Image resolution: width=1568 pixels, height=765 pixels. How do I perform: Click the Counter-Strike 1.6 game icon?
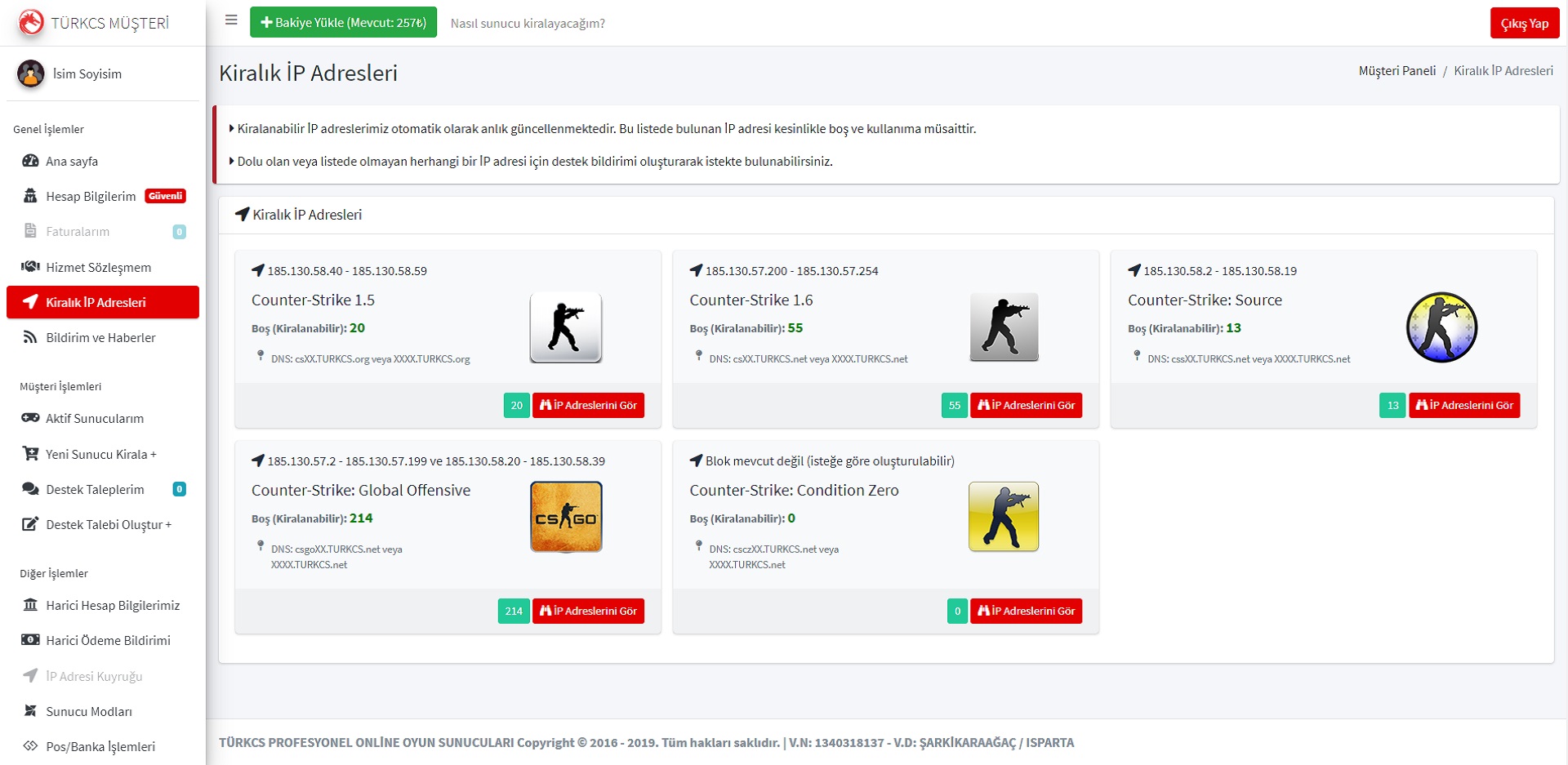point(1004,327)
